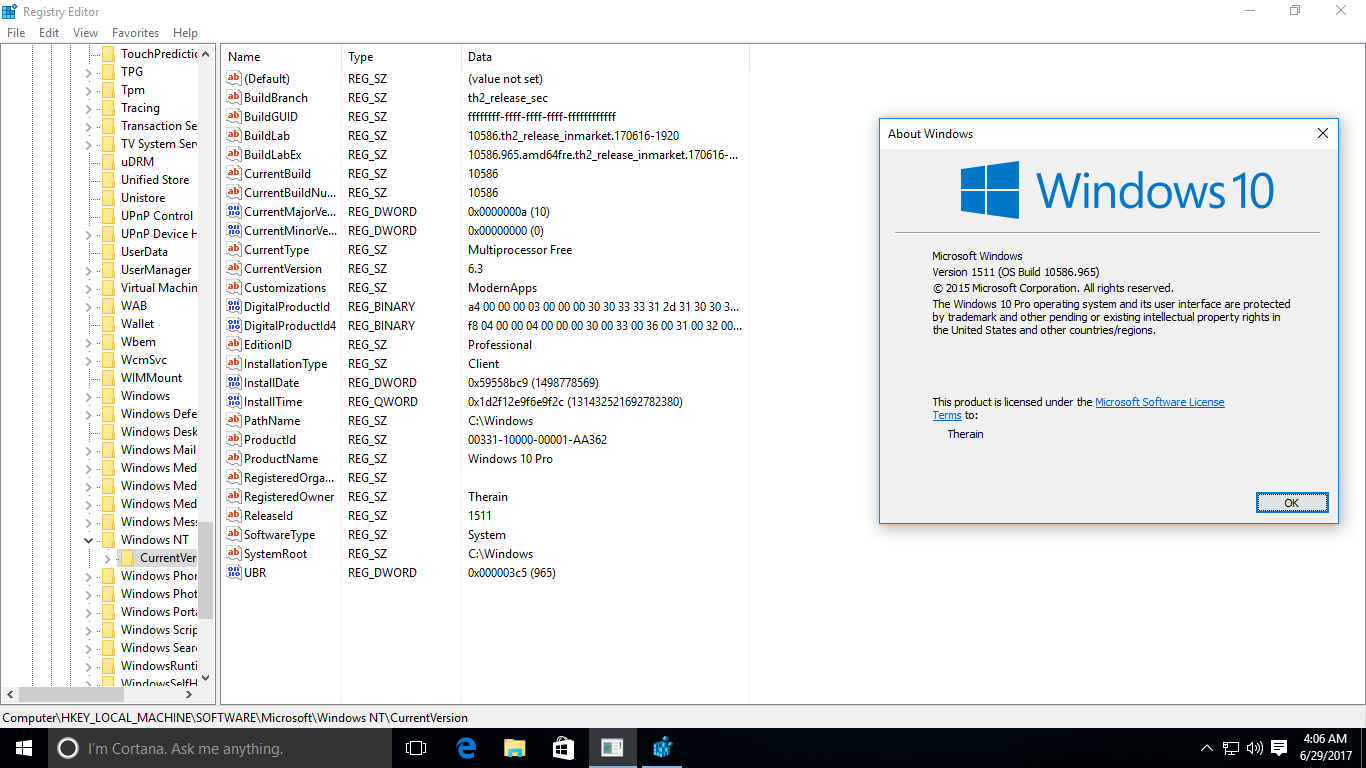Click the string icon of the BuildBranch value
The height and width of the screenshot is (768, 1366).
click(x=234, y=98)
